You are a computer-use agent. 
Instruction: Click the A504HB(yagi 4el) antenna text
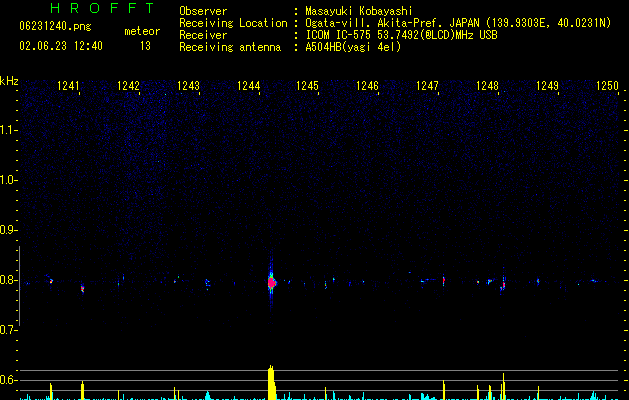[353, 47]
